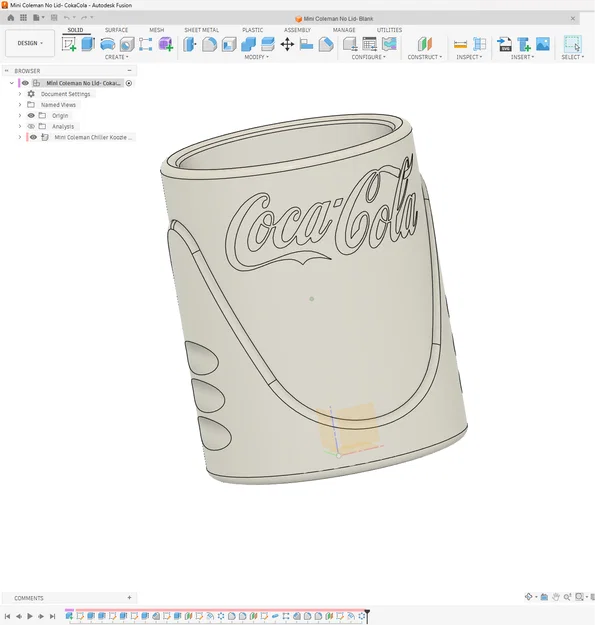Click the Configure Model icon
The height and width of the screenshot is (625, 595).
pyautogui.click(x=350, y=44)
